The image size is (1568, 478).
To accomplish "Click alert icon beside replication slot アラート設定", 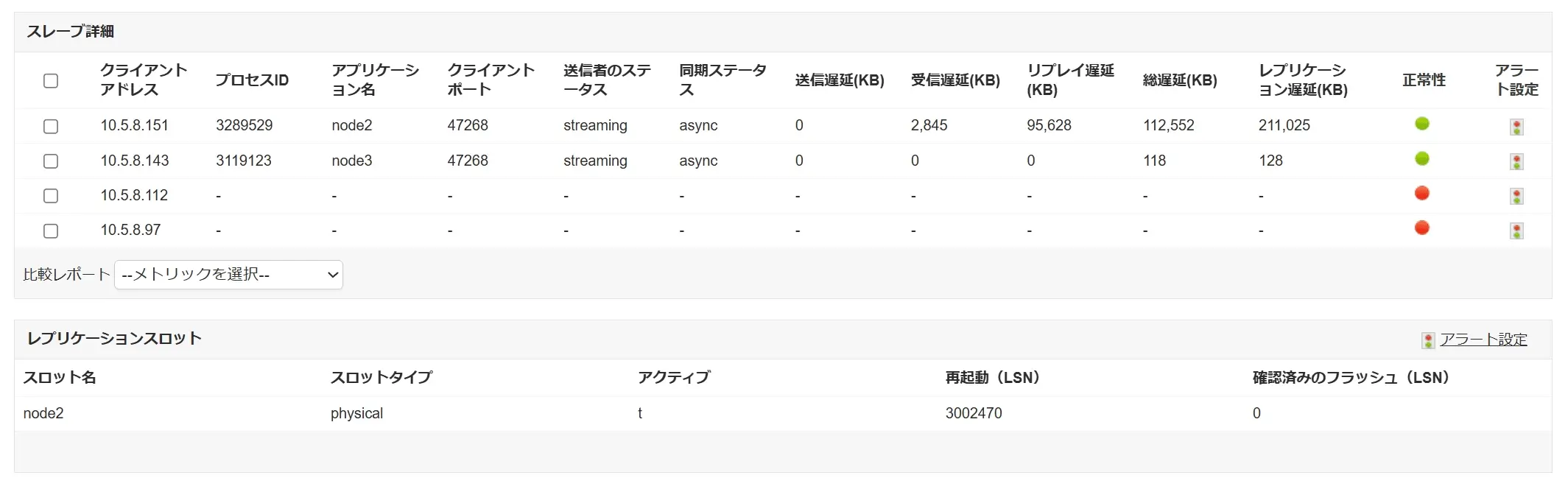I will click(x=1428, y=340).
